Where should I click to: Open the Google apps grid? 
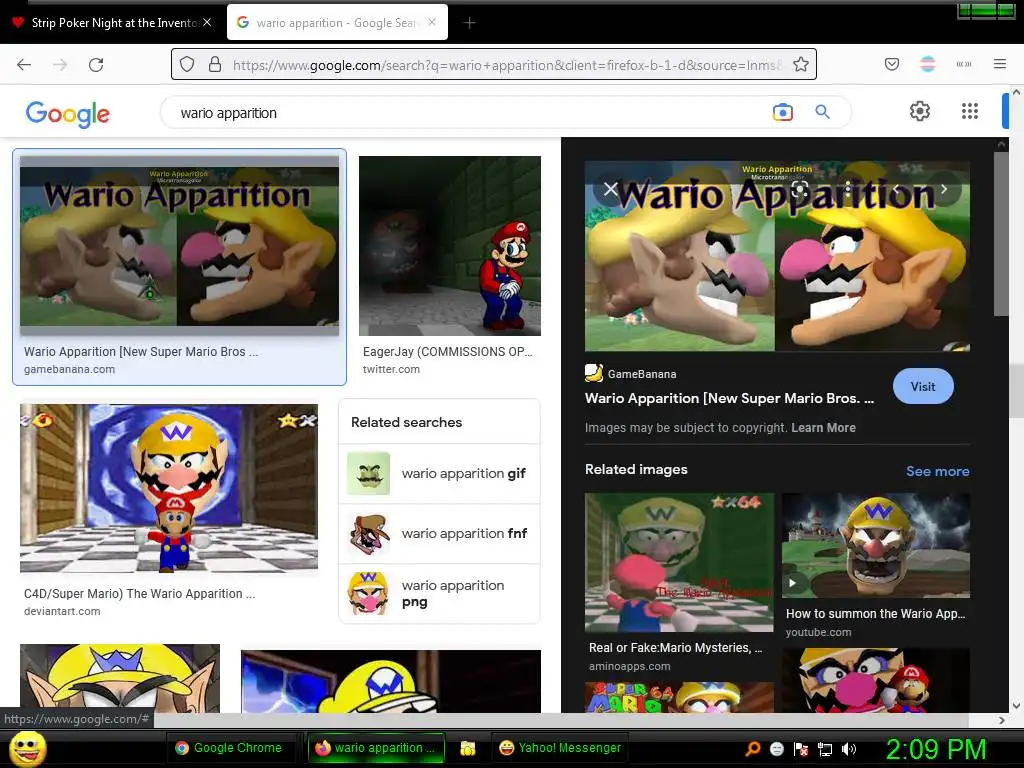coord(970,111)
